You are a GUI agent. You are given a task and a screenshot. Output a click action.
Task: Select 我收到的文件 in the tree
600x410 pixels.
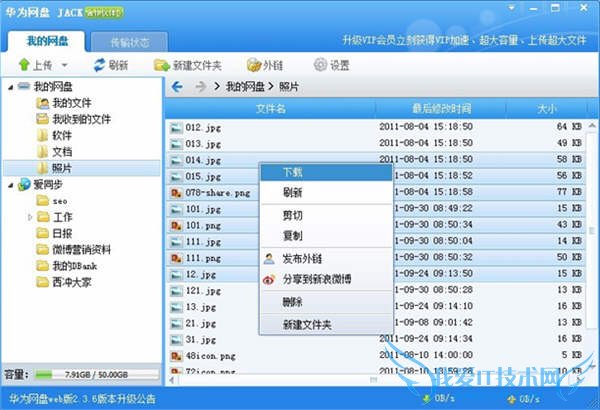click(81, 119)
